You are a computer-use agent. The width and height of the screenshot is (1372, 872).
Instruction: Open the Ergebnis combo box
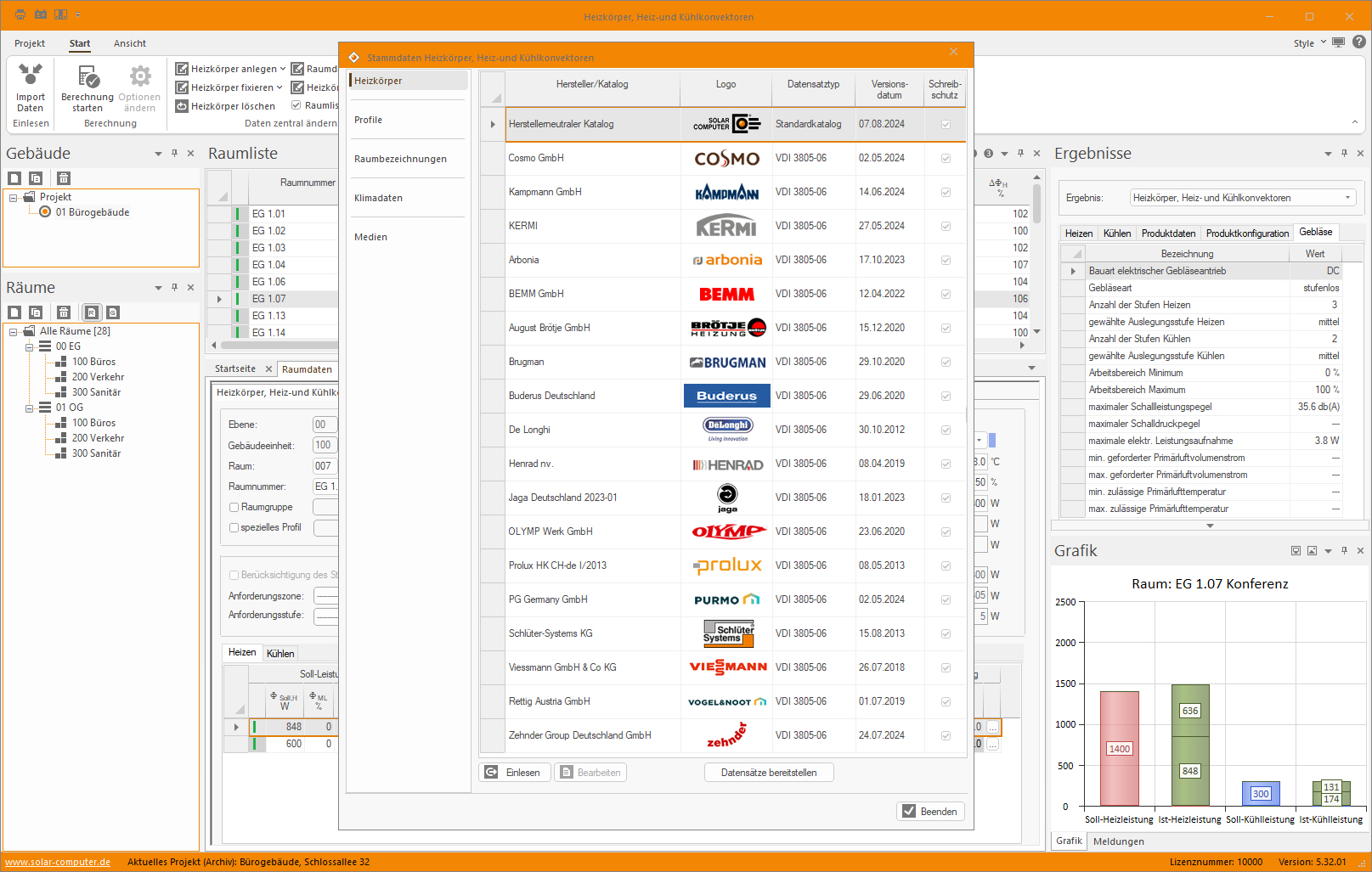tap(1243, 198)
